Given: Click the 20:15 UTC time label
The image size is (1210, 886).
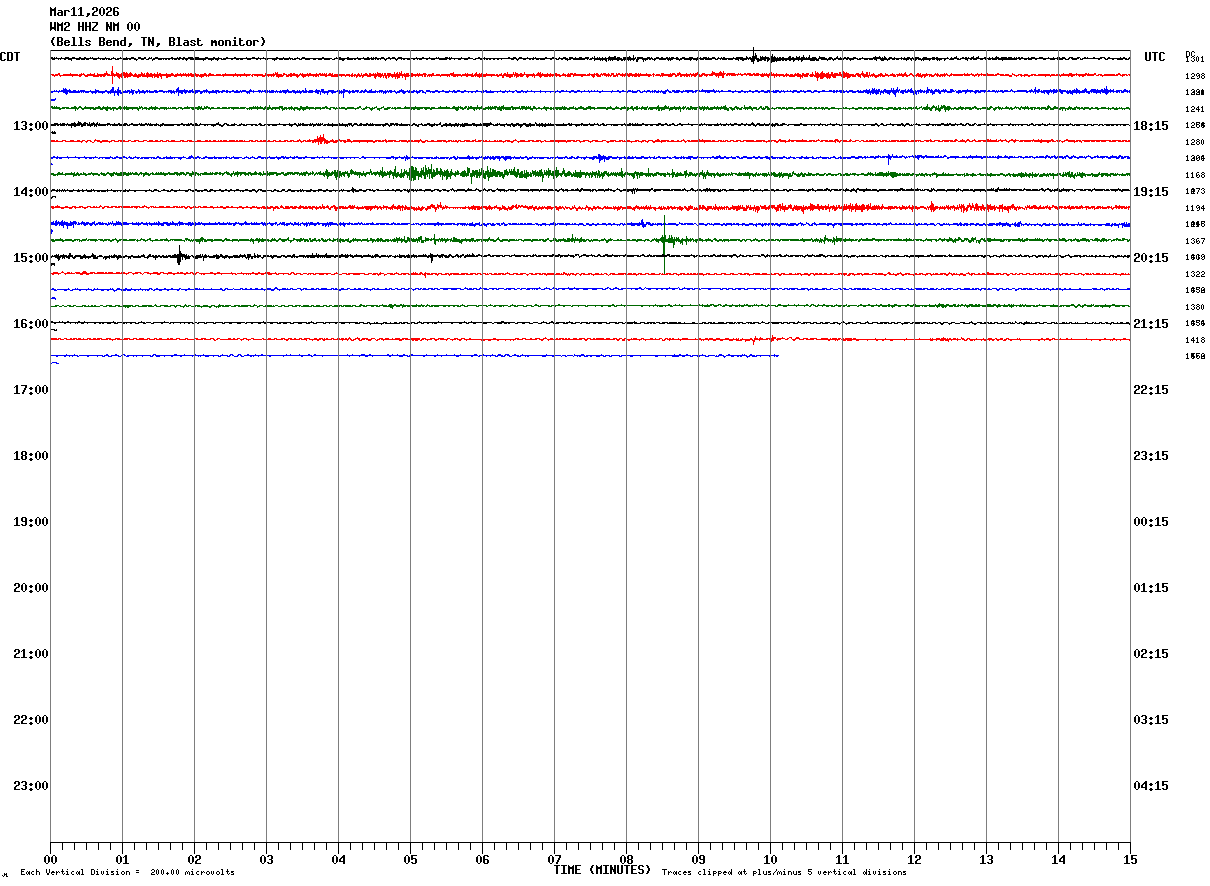Looking at the screenshot, I should point(1151,258).
